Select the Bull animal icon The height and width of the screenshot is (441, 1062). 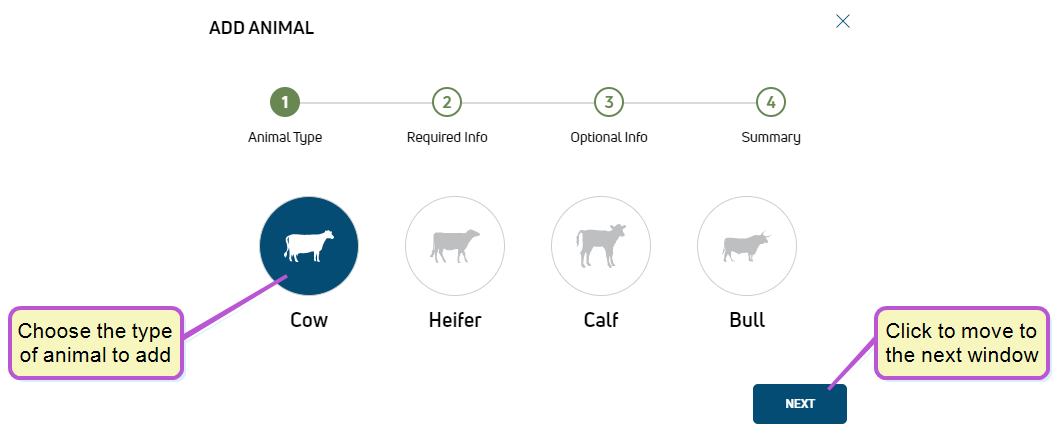pos(746,246)
